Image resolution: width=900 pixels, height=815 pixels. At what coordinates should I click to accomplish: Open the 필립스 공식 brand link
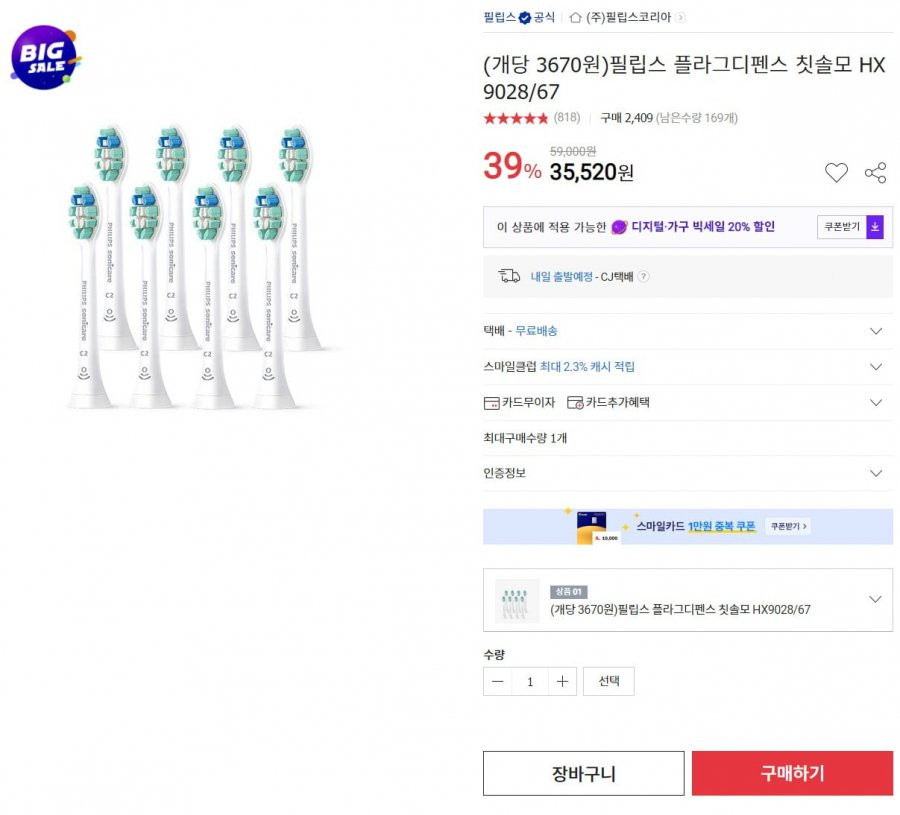[519, 17]
